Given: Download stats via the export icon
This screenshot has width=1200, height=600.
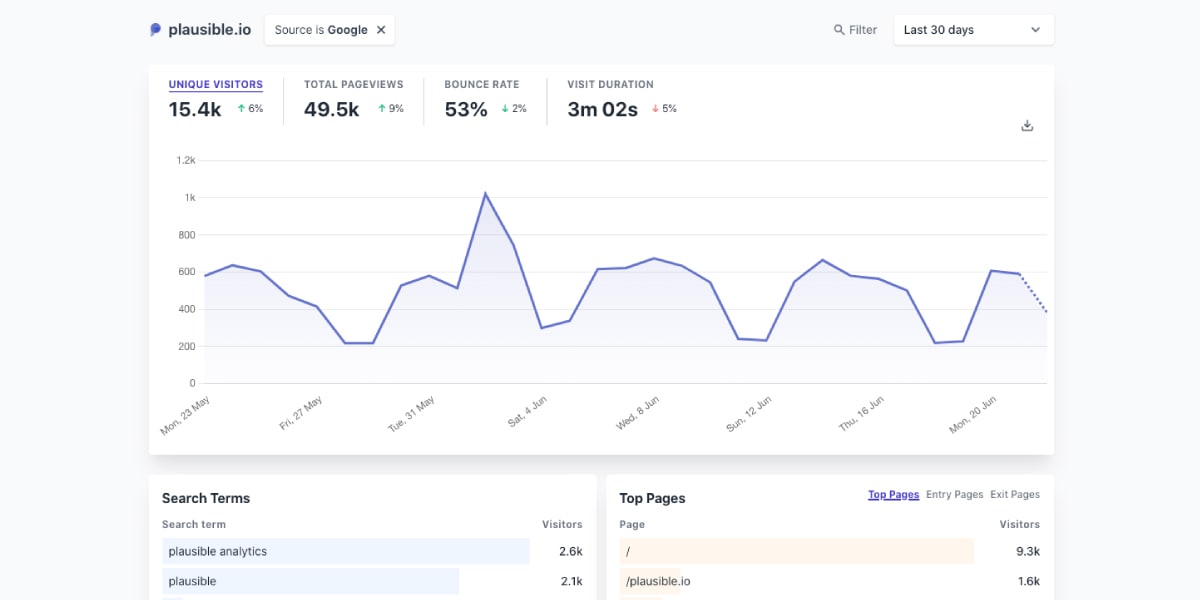Looking at the screenshot, I should pyautogui.click(x=1027, y=126).
